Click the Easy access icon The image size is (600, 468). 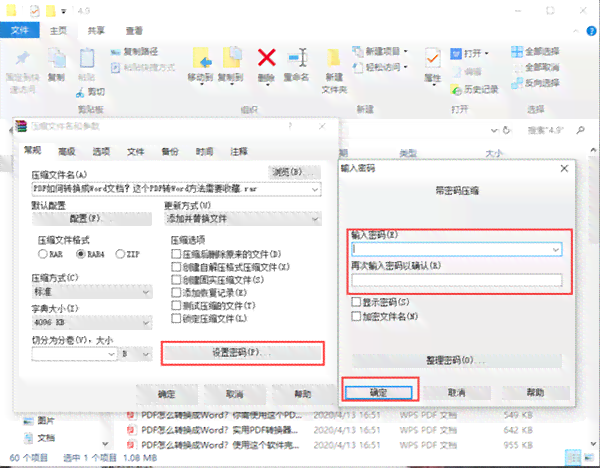coord(357,67)
